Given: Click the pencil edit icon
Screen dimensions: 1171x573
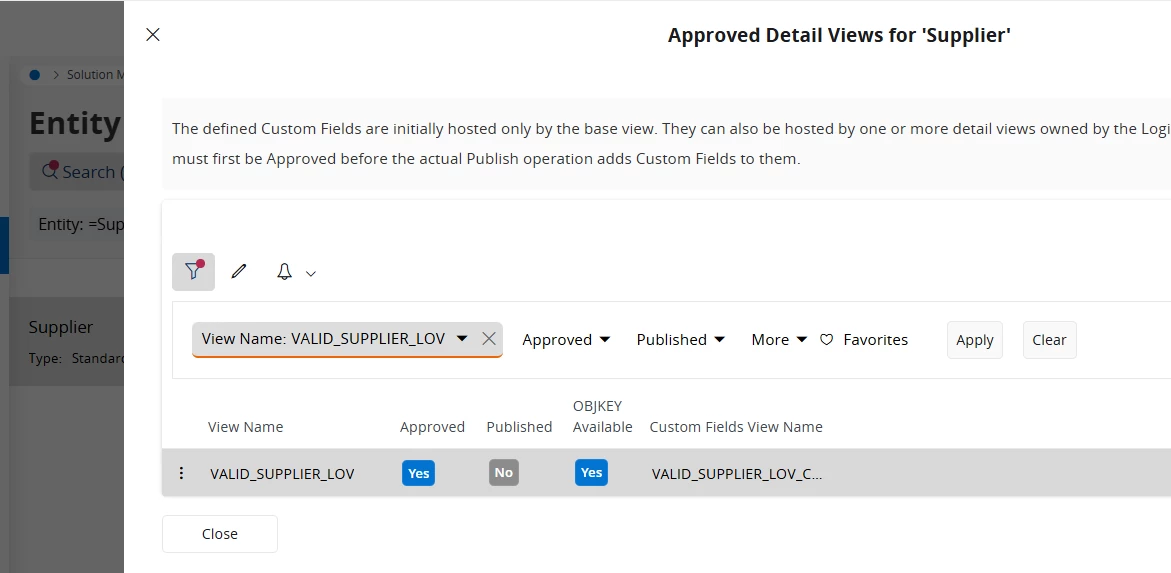Looking at the screenshot, I should 238,271.
